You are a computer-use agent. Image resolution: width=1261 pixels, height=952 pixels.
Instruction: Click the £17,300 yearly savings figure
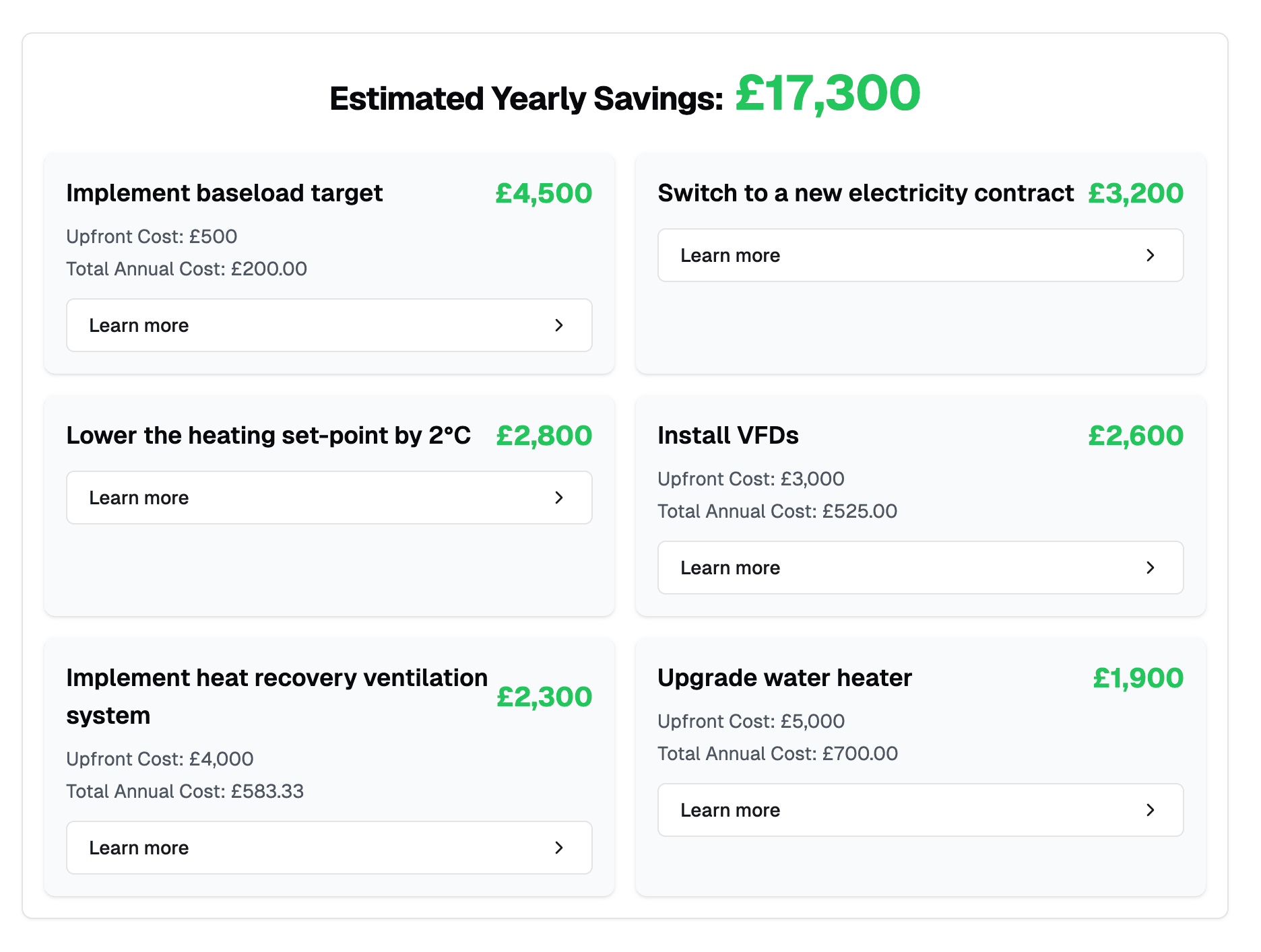point(827,94)
